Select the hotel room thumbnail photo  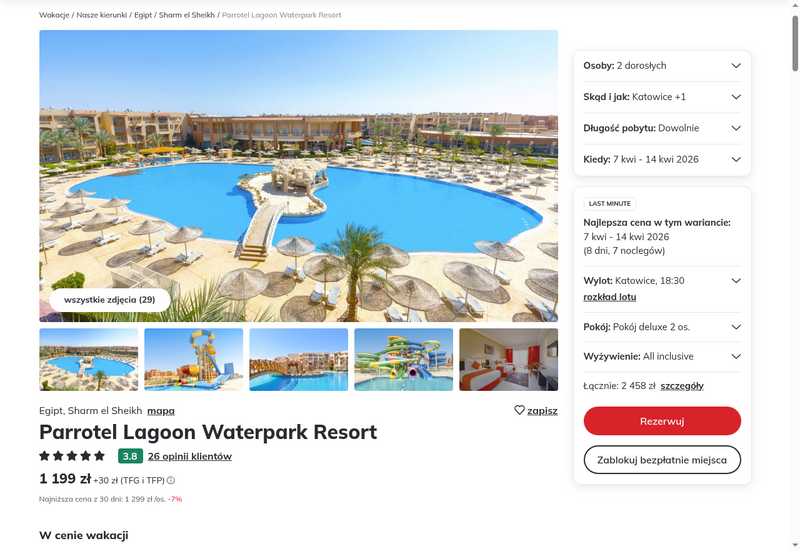[509, 360]
